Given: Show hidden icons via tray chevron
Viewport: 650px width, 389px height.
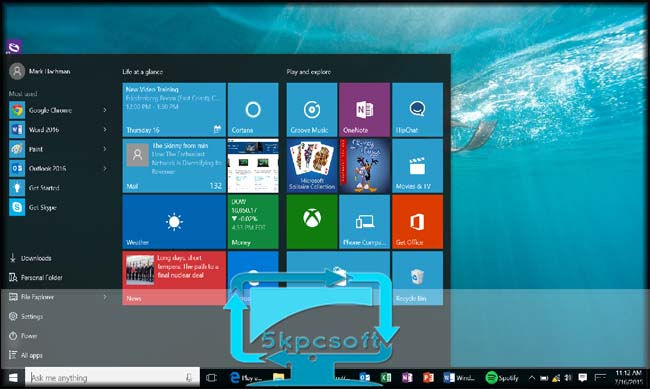Looking at the screenshot, I should click(531, 378).
